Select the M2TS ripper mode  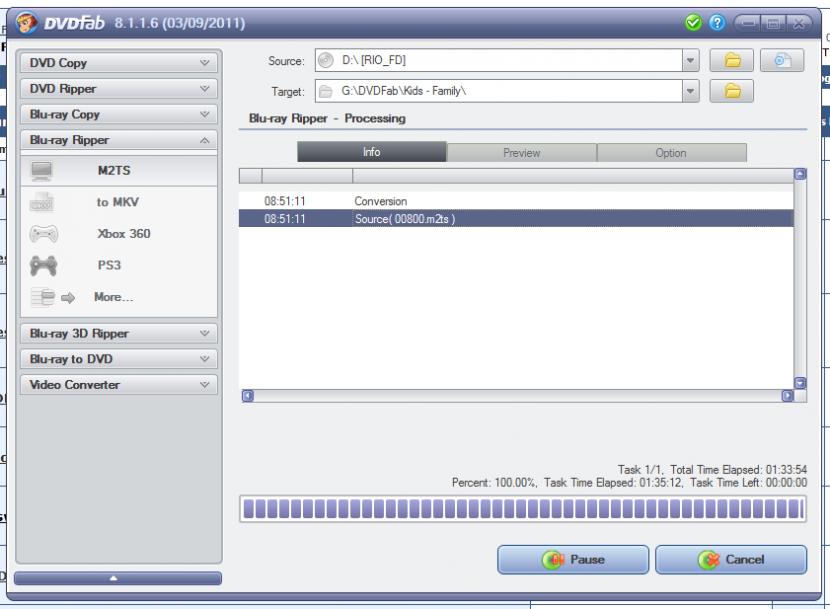[119, 171]
